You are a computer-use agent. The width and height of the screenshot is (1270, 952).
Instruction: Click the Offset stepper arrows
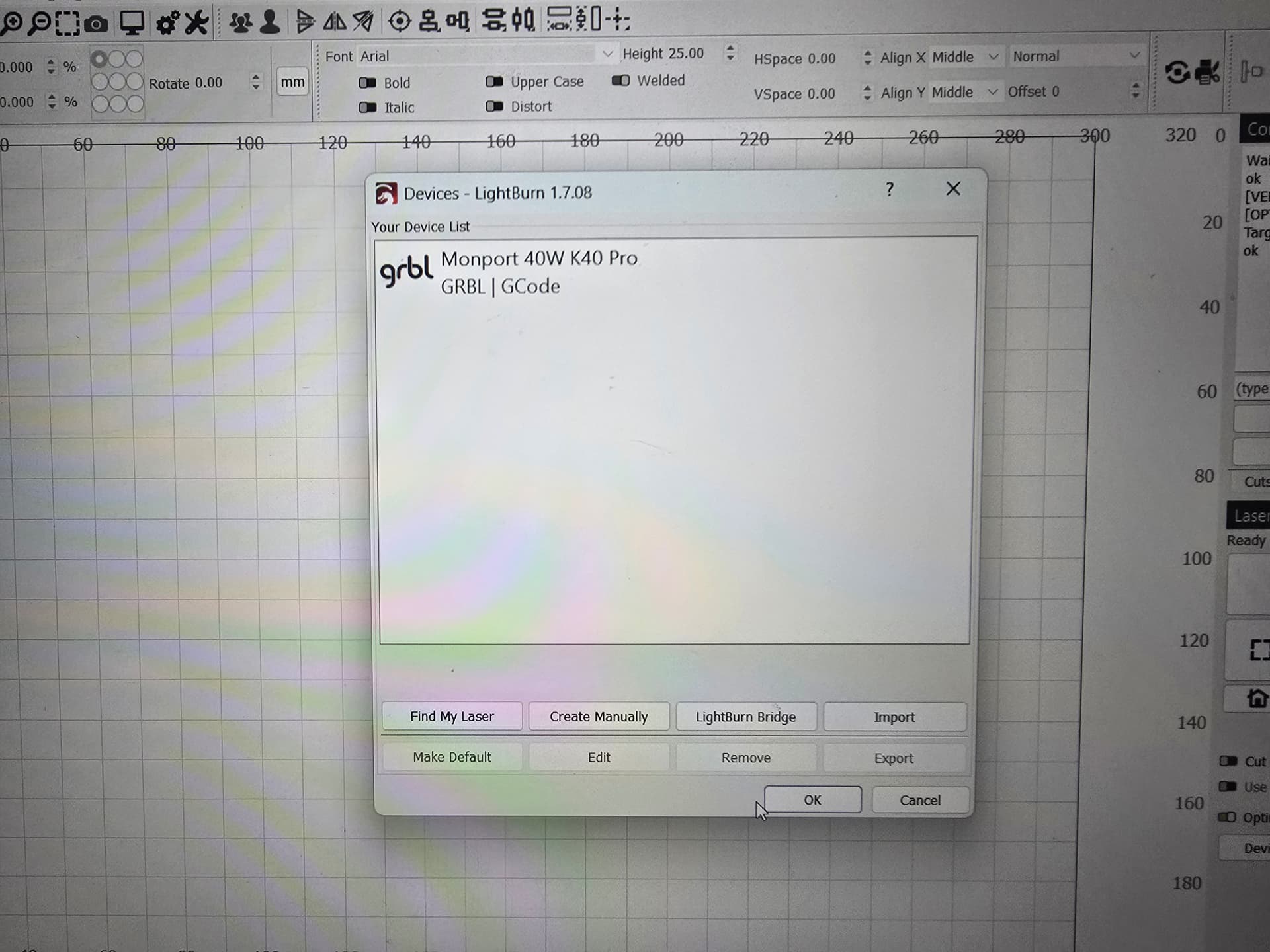point(1136,90)
